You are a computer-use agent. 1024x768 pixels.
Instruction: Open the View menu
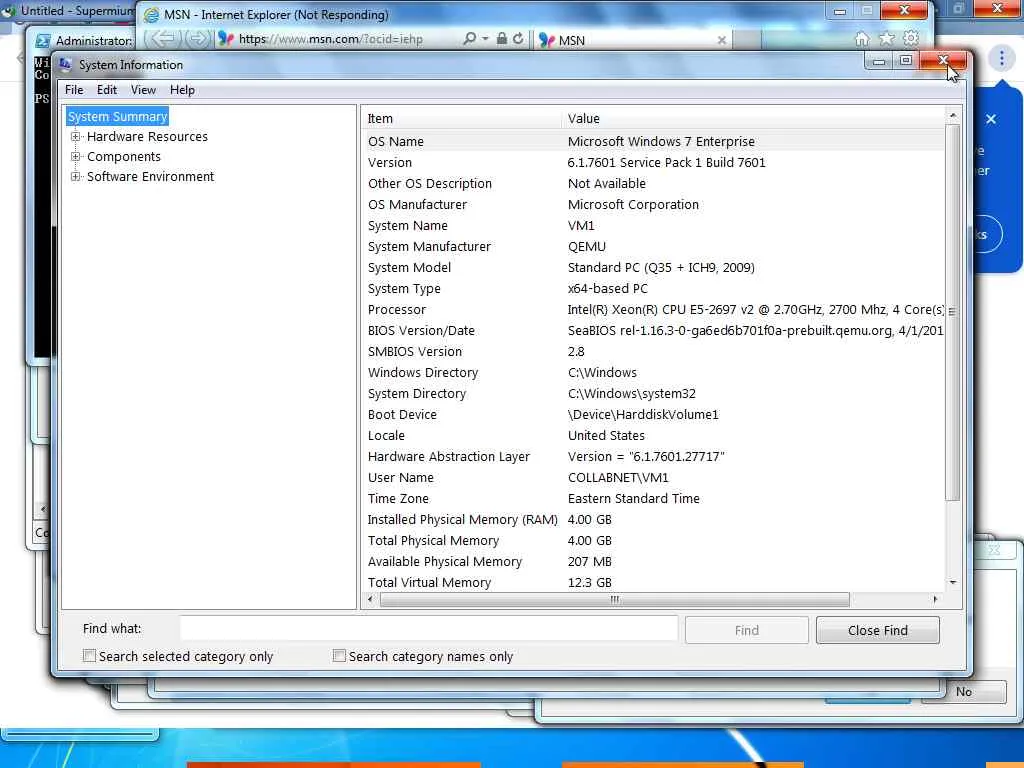pos(143,90)
